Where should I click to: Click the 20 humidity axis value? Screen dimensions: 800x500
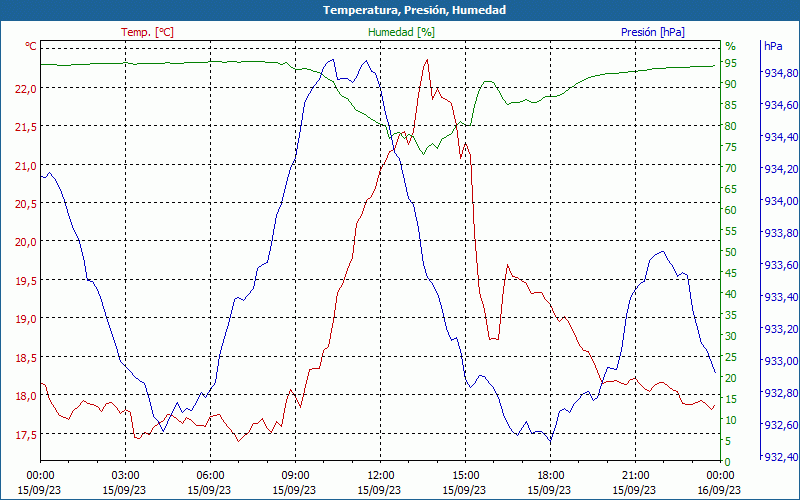[731, 378]
